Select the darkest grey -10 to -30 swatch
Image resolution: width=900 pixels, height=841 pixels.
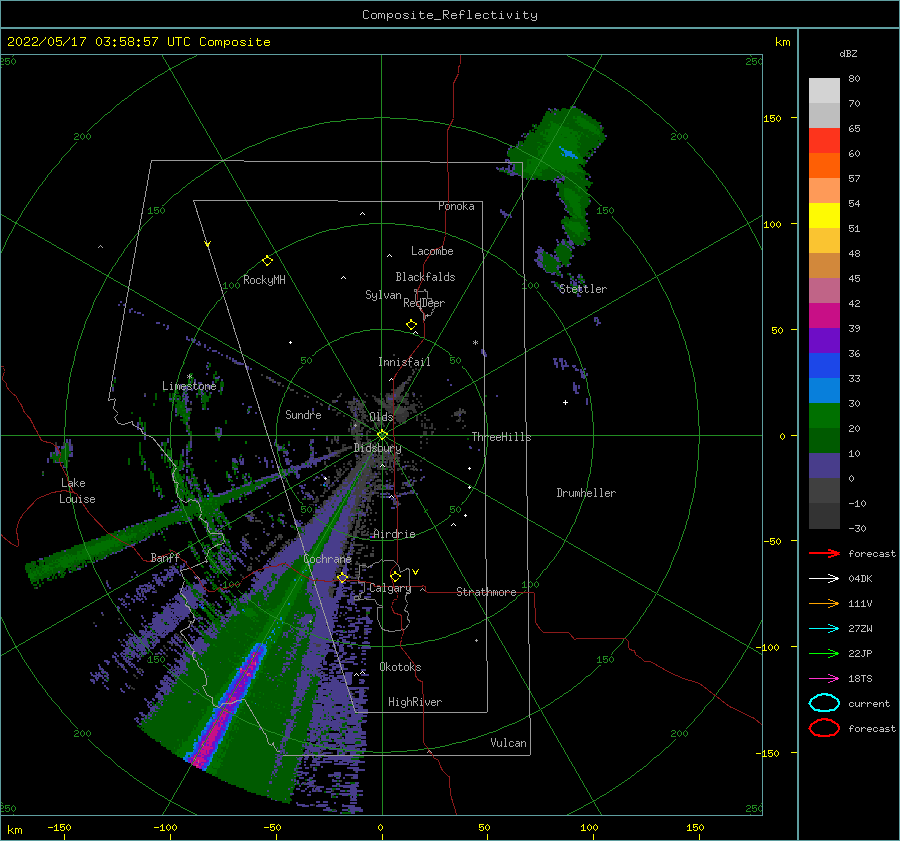[824, 516]
